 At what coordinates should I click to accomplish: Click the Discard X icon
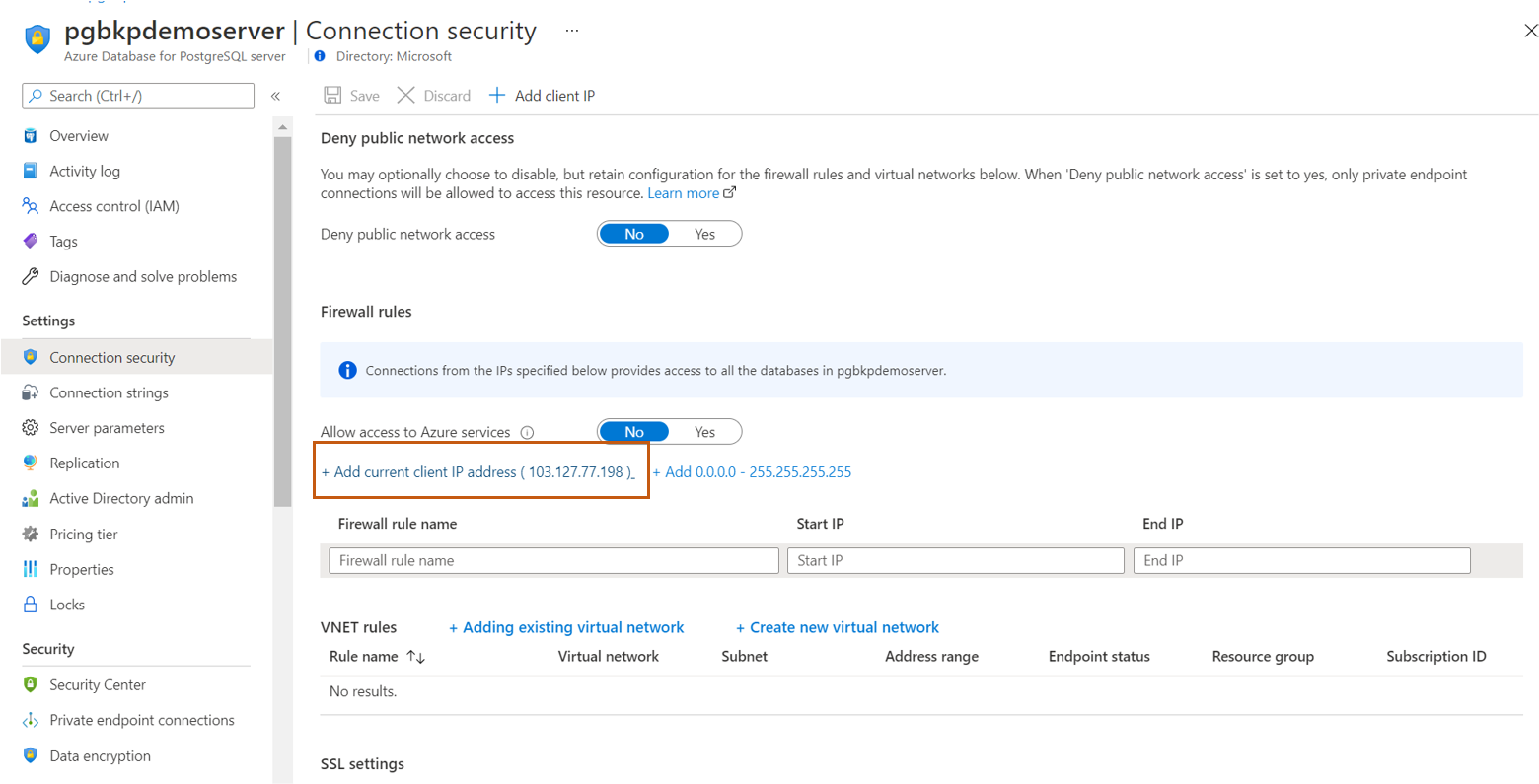point(405,96)
